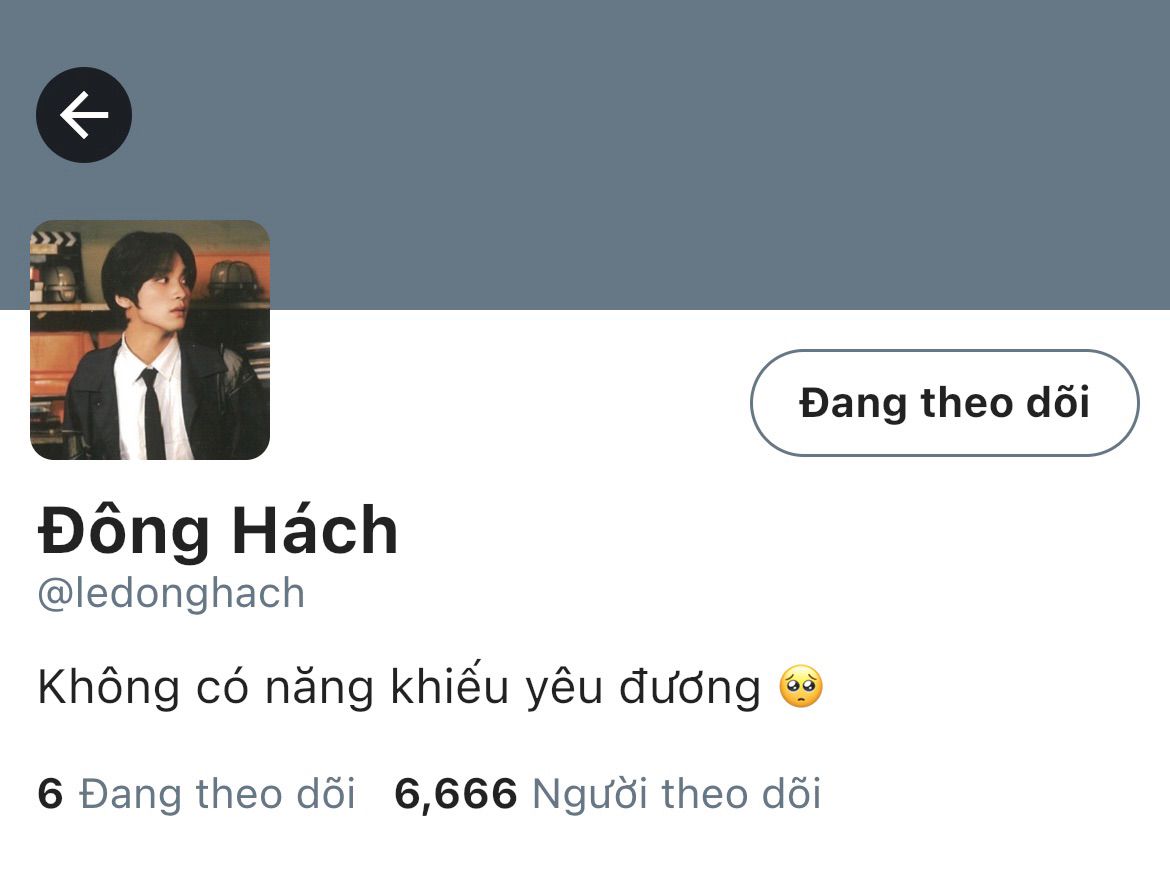The width and height of the screenshot is (1170, 886).
Task: Click the @ledonghach username handle
Action: (172, 595)
